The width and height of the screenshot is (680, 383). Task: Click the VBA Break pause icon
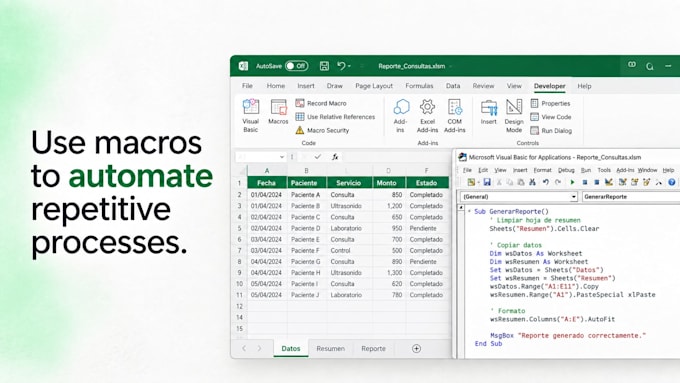585,182
